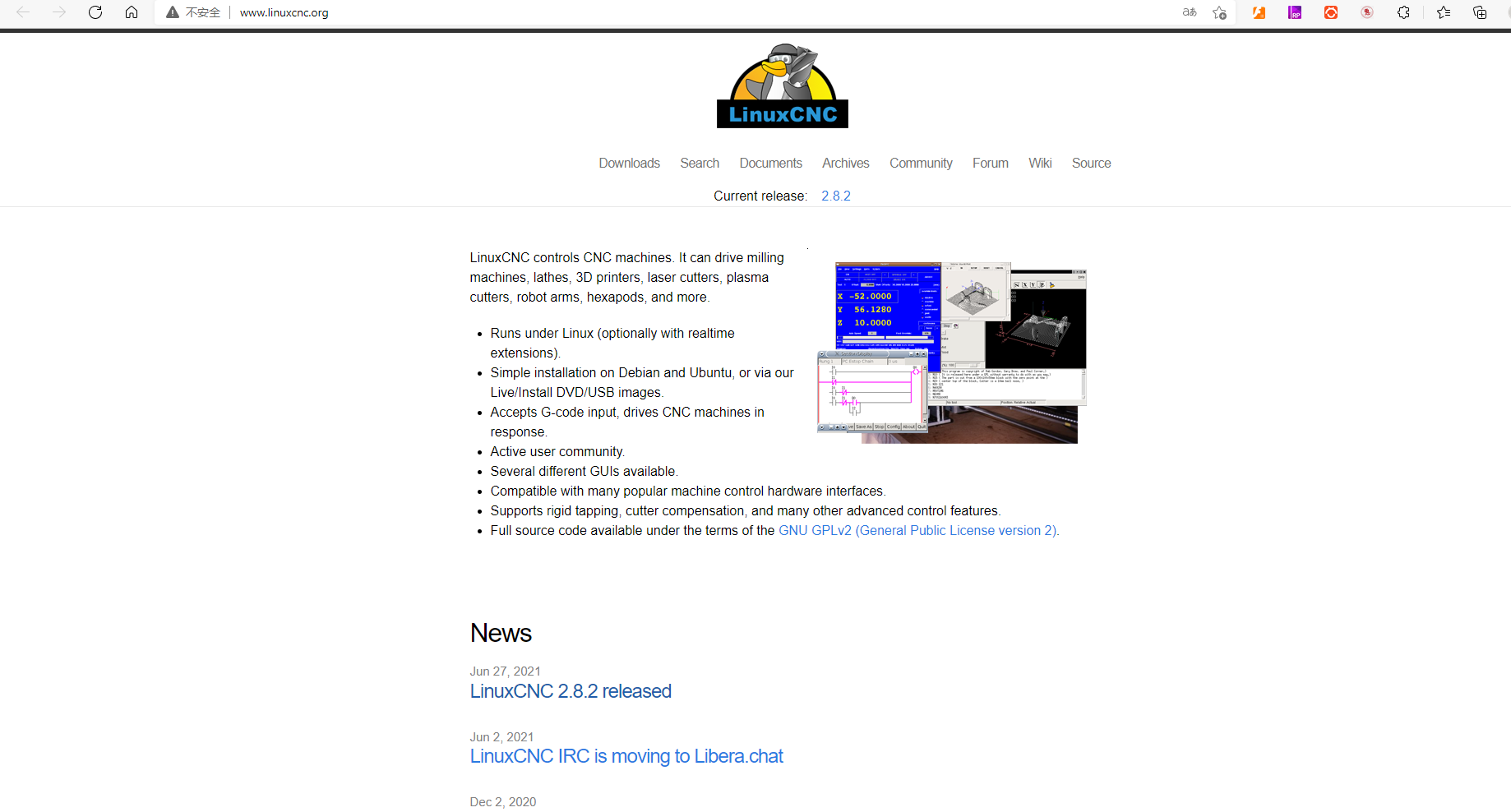
Task: Click 'Supports rigid tapping' bullet text
Action: (x=746, y=511)
